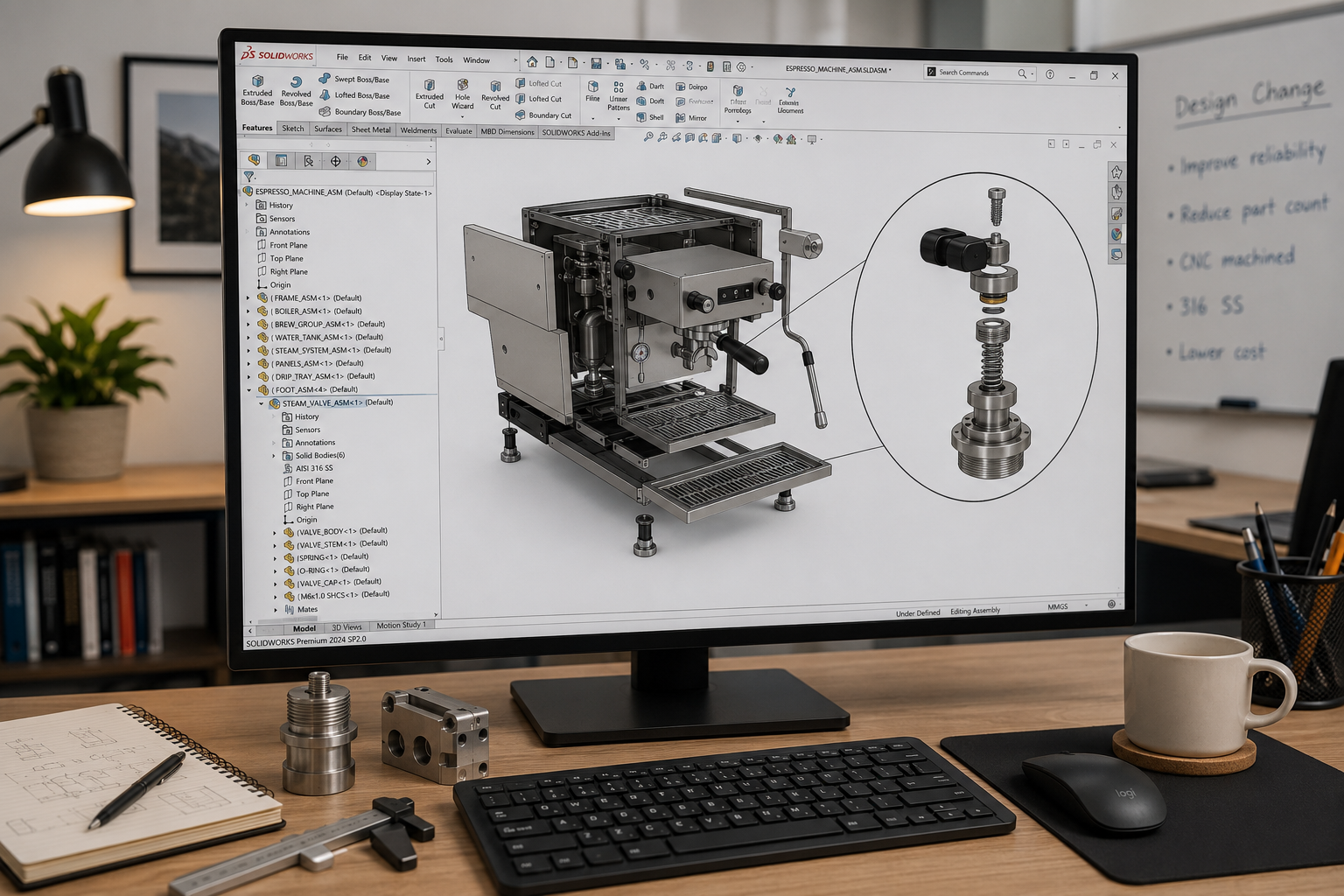
Task: Open the Insert menu
Action: point(416,59)
